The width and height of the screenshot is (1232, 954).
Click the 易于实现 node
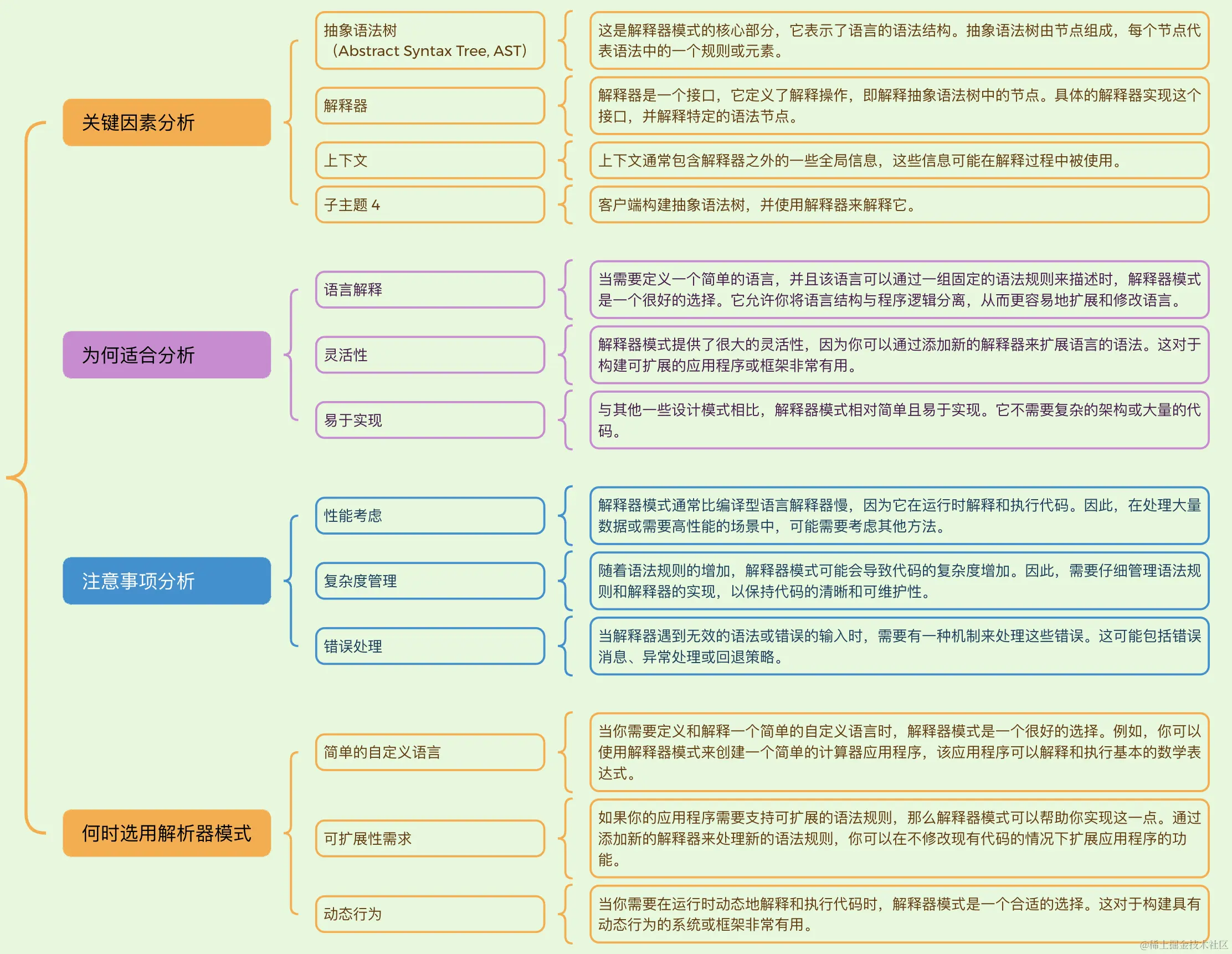[x=429, y=420]
